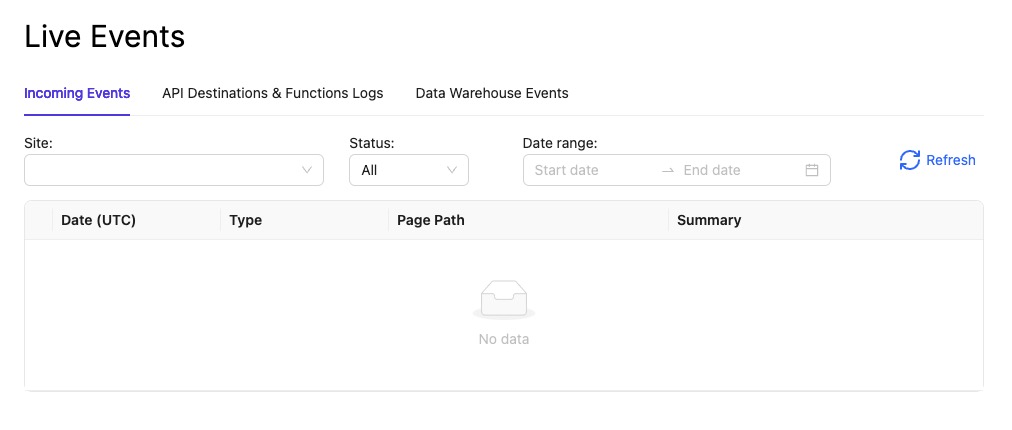
Task: Expand the Status dropdown chevron
Action: [x=452, y=170]
